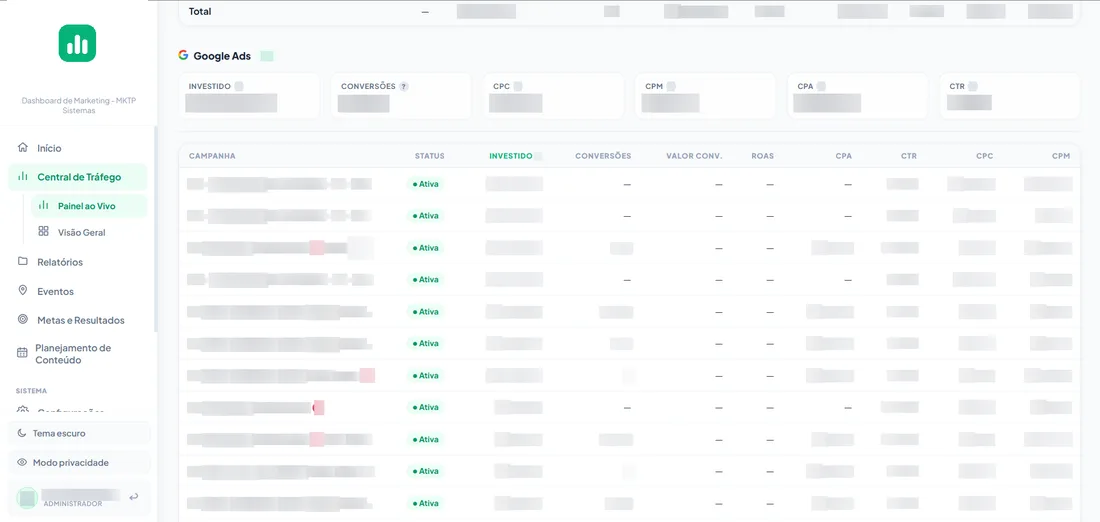Sort by ROAS column header
Screen dimensions: 1100x522
tap(762, 156)
